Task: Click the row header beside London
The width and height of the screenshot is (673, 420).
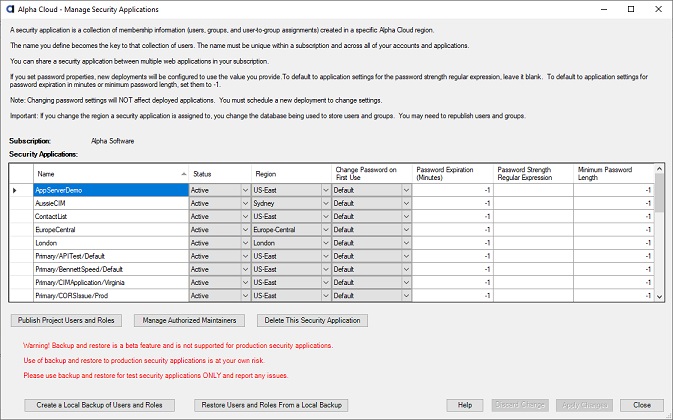Action: click(21, 243)
